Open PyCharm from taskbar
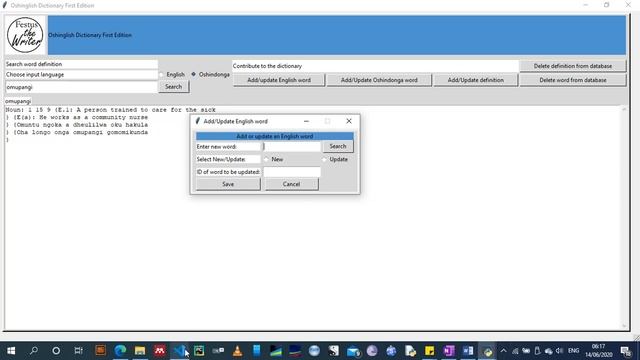Screen dimensions: 640x360 point(199,351)
